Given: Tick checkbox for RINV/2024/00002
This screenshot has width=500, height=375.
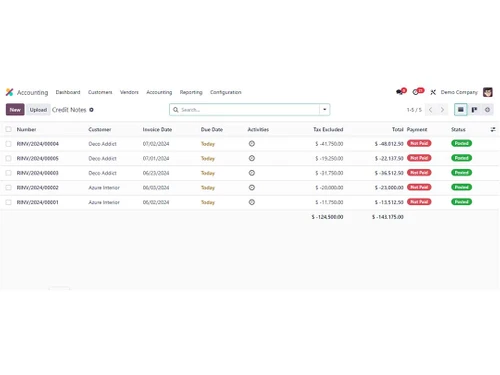Looking at the screenshot, I should (x=9, y=188).
